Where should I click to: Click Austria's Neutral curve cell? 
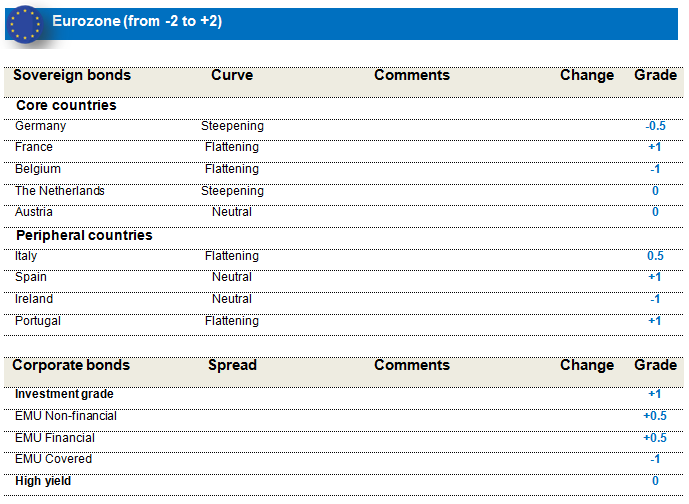coord(232,212)
